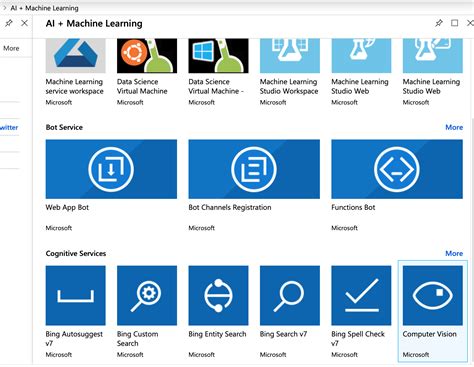This screenshot has height=367, width=474.
Task: Open Machine Learning Studio Workspace icon
Action: [x=290, y=56]
